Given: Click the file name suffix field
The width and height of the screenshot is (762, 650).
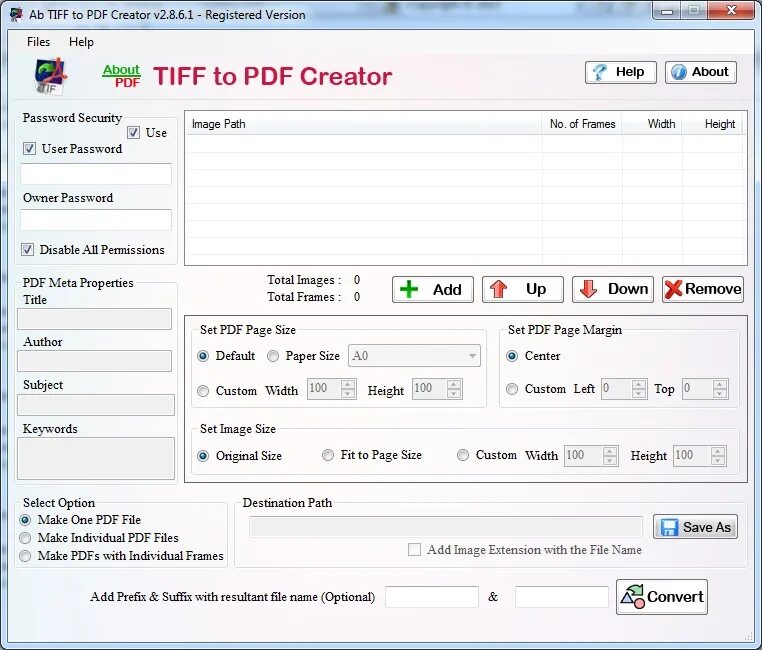Looking at the screenshot, I should pos(561,597).
